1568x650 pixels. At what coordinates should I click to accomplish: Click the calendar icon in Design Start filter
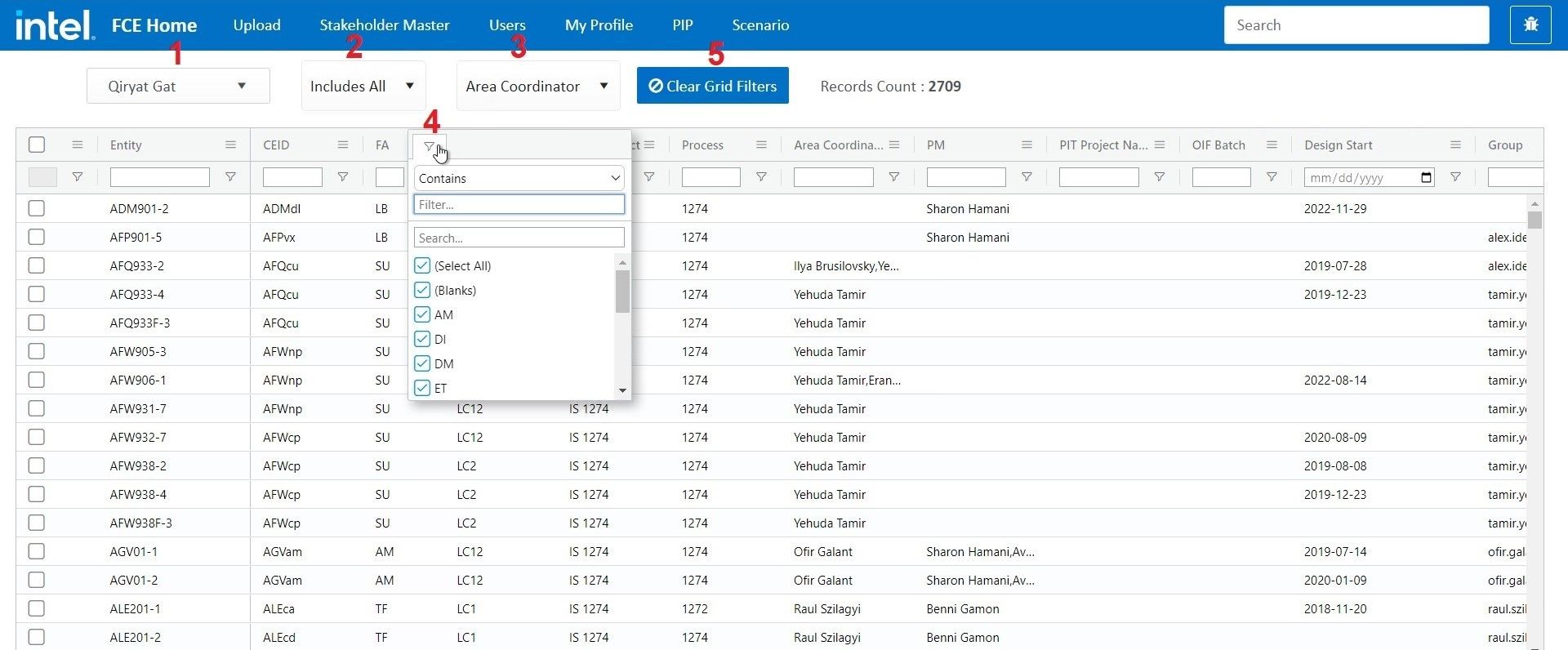point(1426,178)
